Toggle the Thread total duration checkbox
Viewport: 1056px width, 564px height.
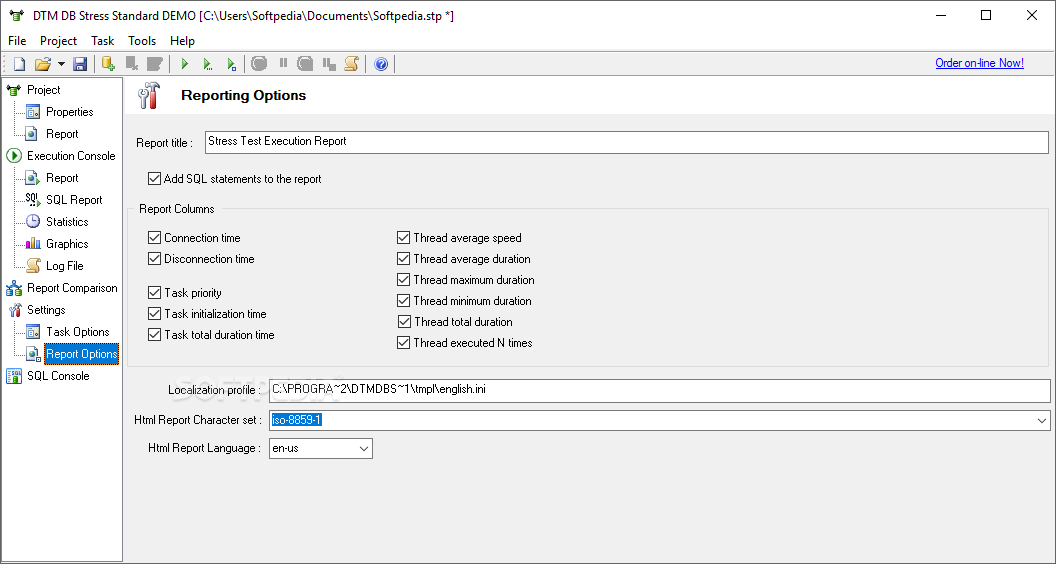pyautogui.click(x=404, y=321)
